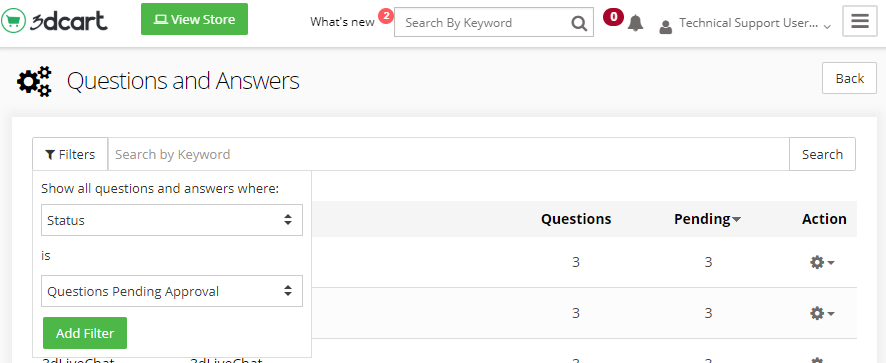Click the Add Filter button
This screenshot has width=886, height=363.
click(x=85, y=333)
